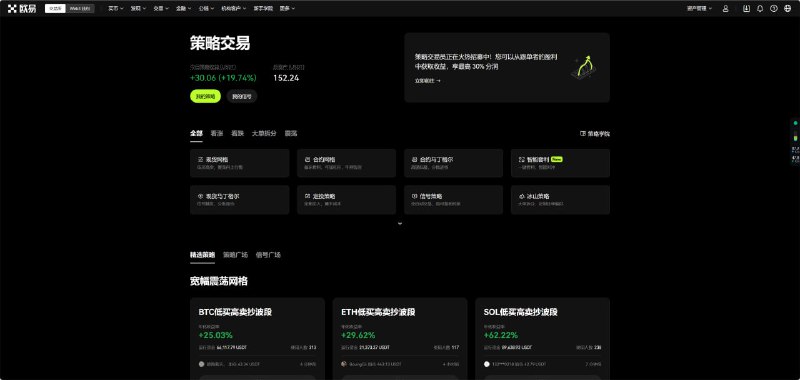Click the green 我的策略 button
Image resolution: width=800 pixels, height=380 pixels.
pos(206,96)
